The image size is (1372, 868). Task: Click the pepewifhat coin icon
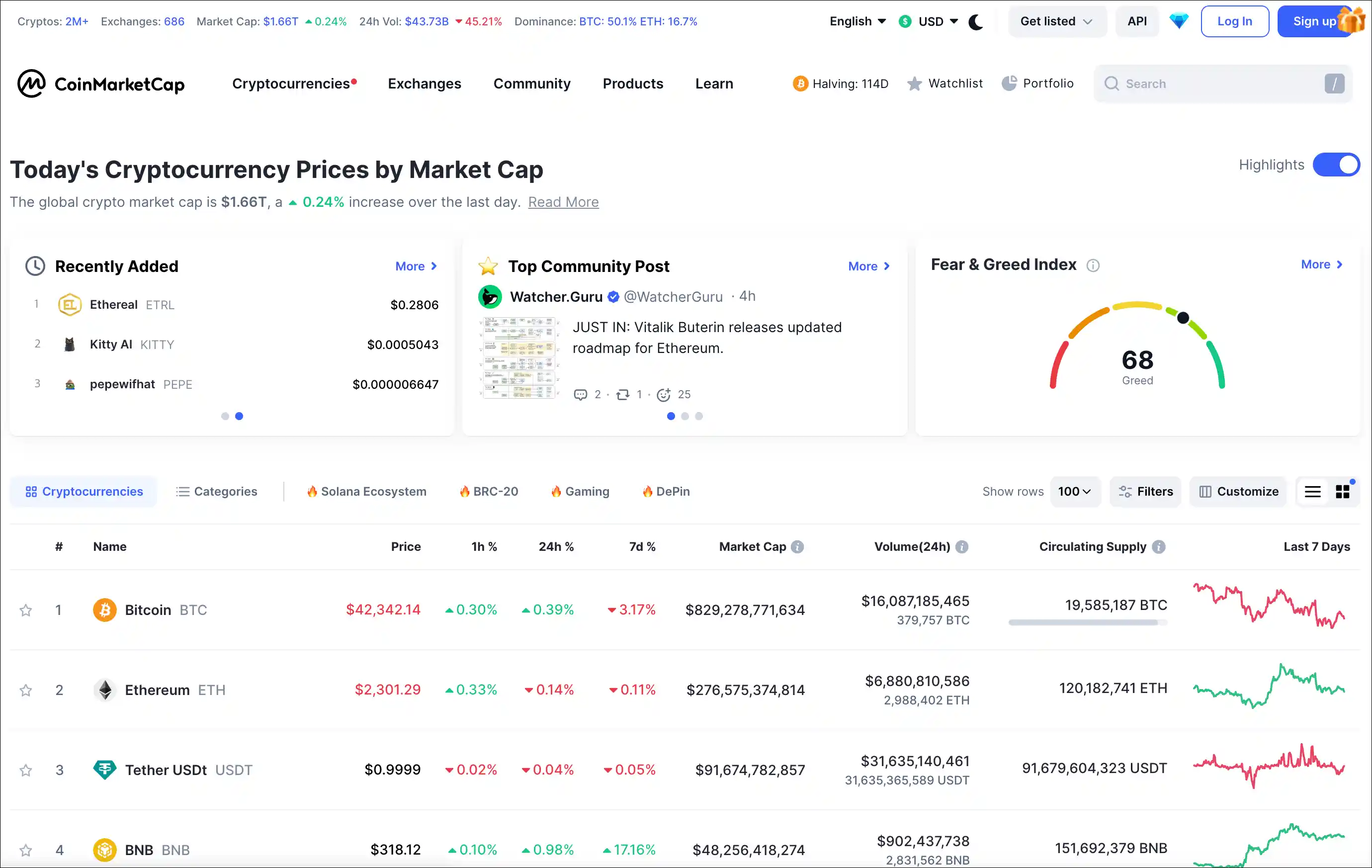pos(70,384)
